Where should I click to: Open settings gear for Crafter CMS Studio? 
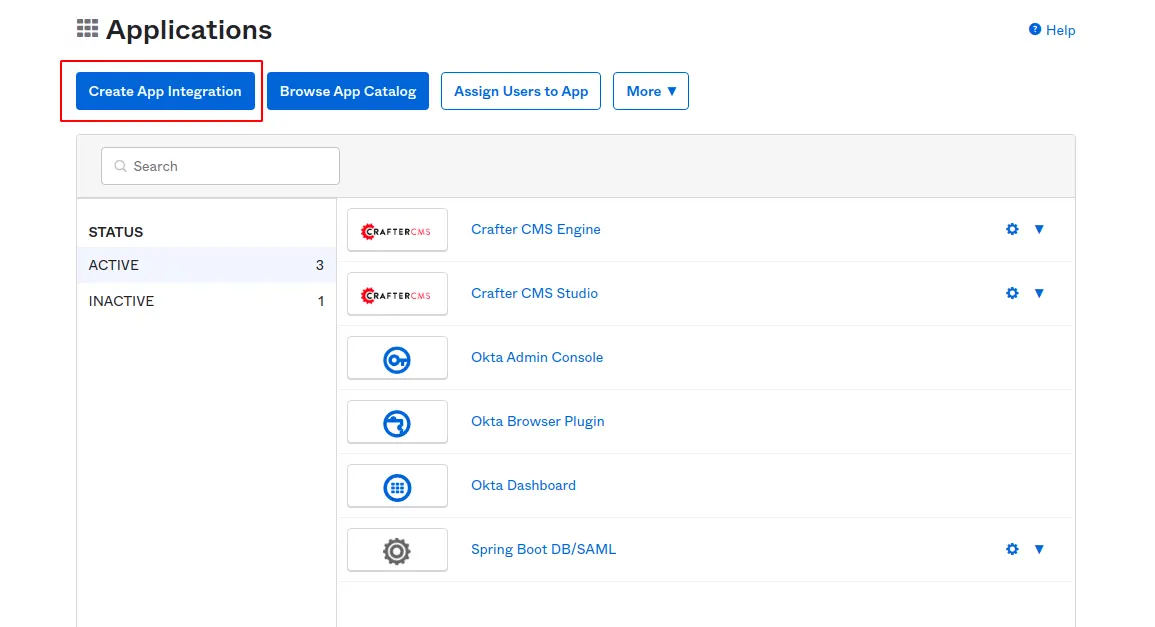1012,293
